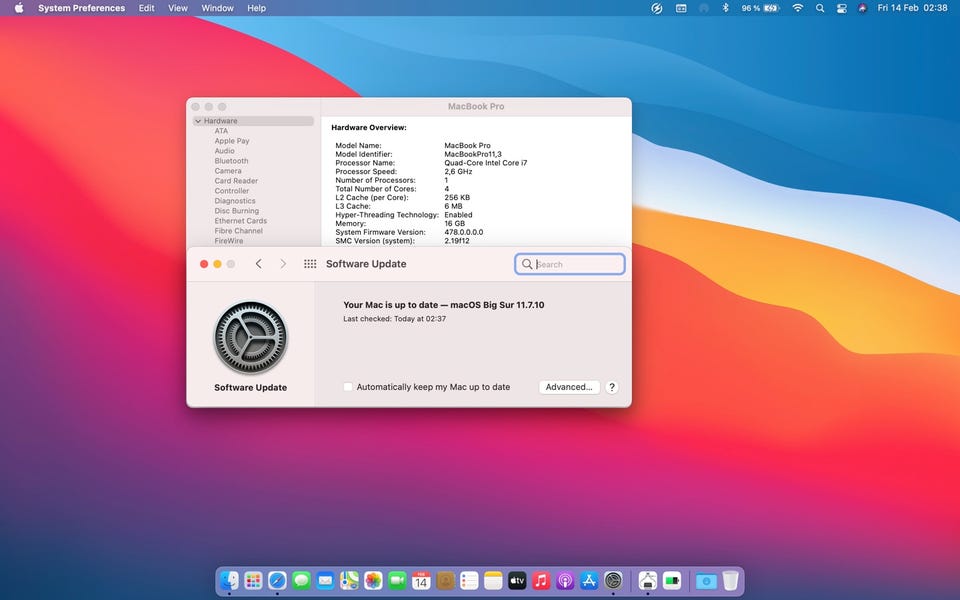960x600 pixels.
Task: Click 'Last checked: Today at 02:37' text
Action: pyautogui.click(x=394, y=319)
